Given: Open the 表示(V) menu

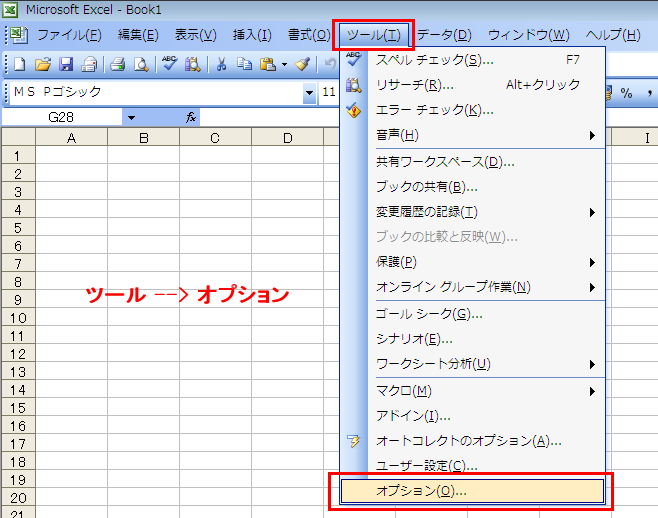Looking at the screenshot, I should [x=196, y=35].
